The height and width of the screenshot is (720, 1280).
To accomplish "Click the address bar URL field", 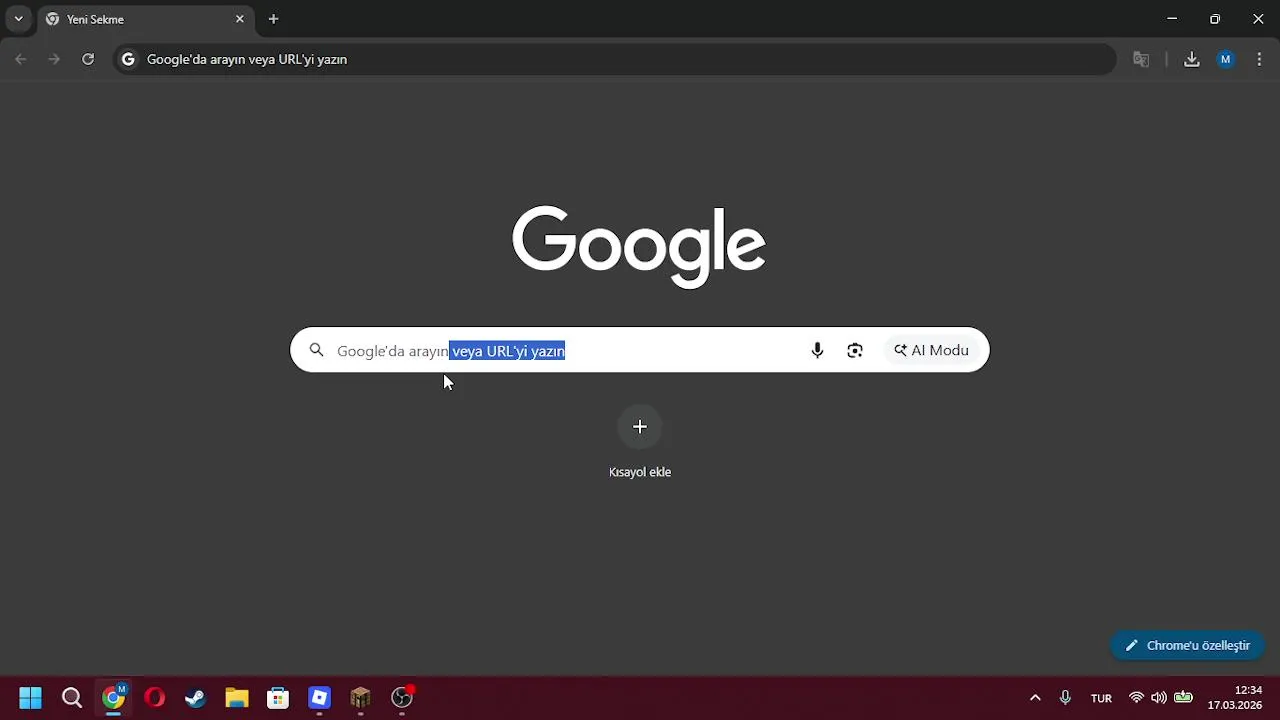I will tap(615, 59).
